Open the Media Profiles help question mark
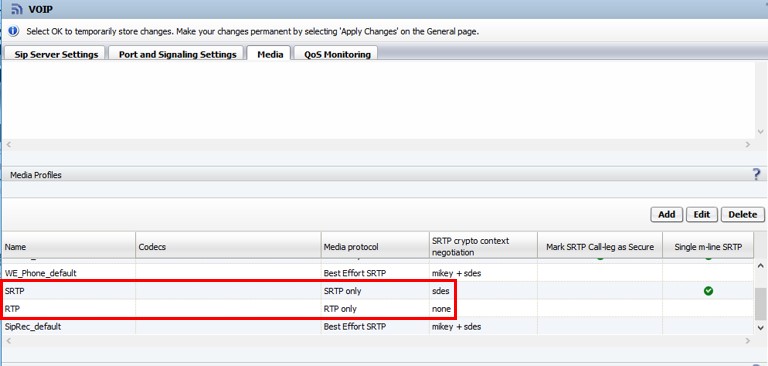 756,174
